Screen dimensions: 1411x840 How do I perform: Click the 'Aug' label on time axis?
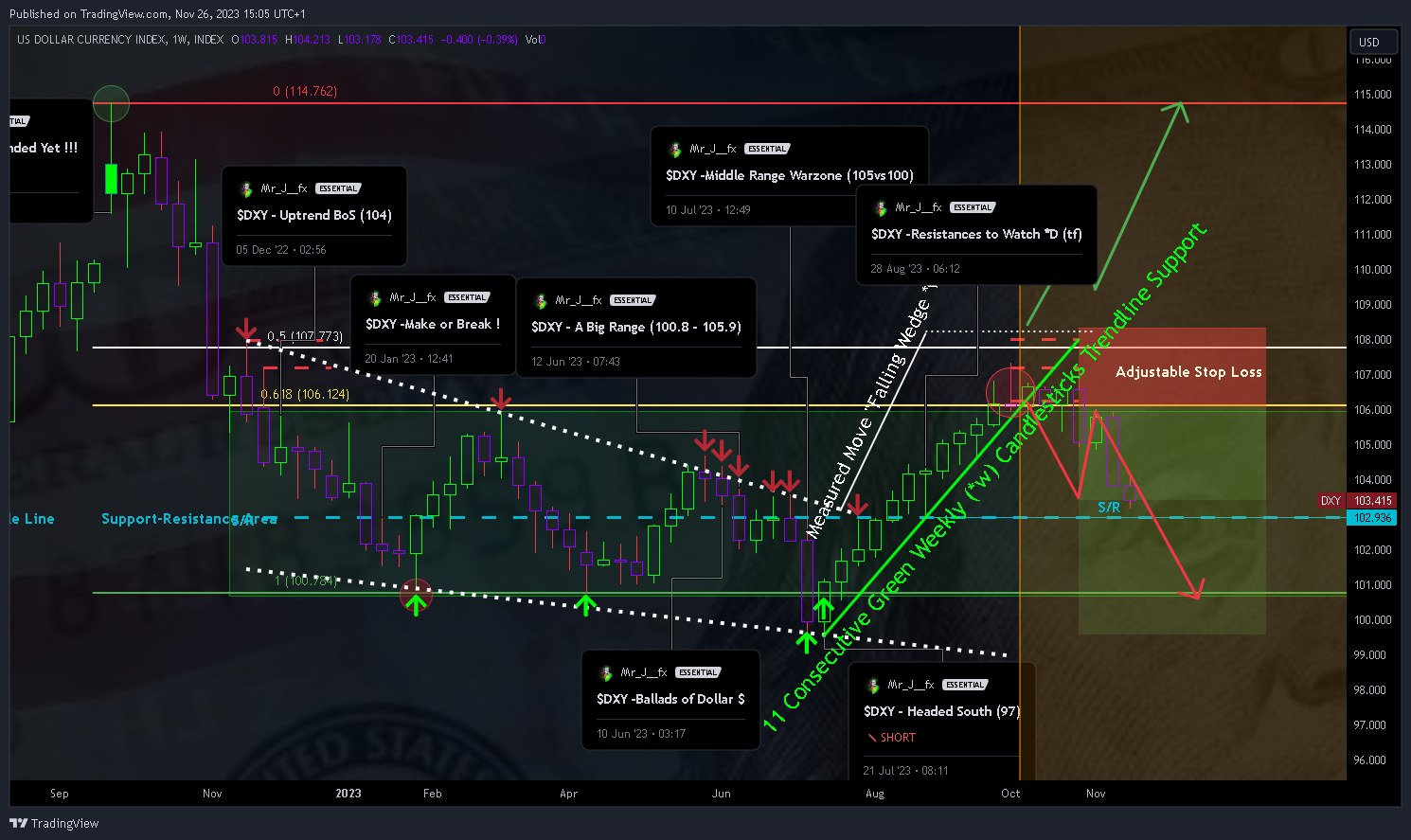(x=875, y=794)
